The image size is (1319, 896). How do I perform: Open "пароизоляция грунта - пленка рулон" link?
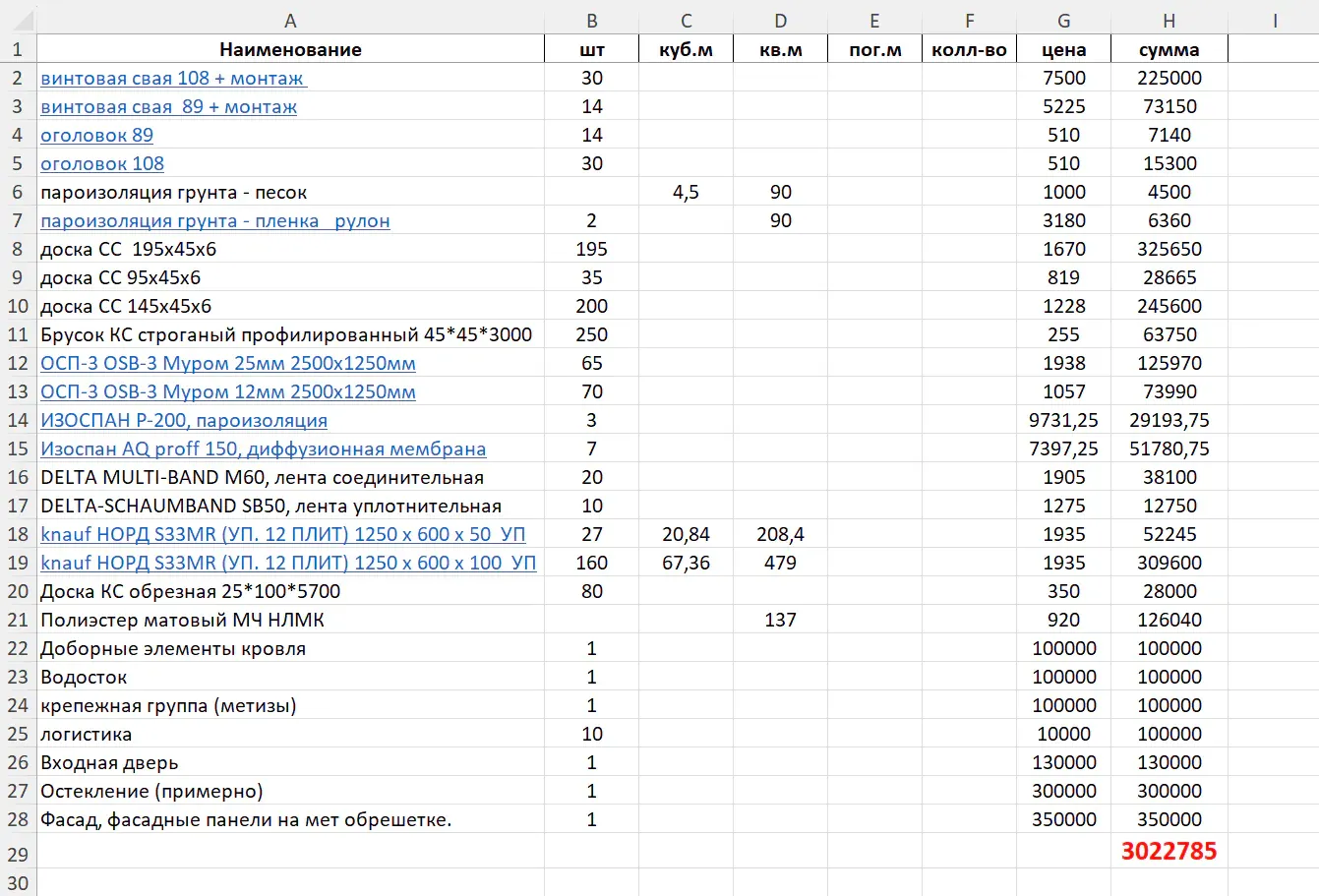click(x=215, y=221)
